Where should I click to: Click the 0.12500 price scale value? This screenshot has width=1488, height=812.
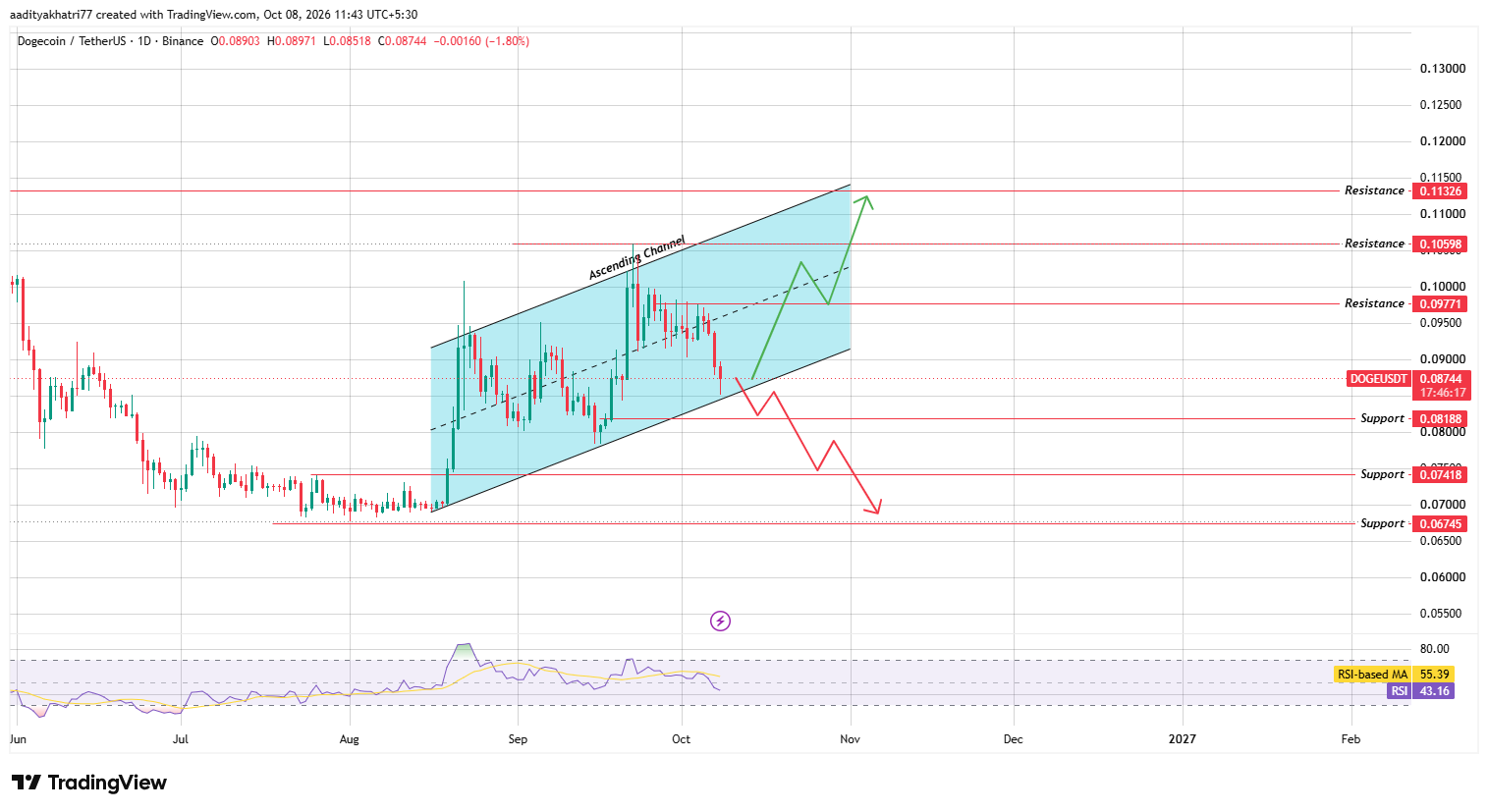click(1443, 105)
